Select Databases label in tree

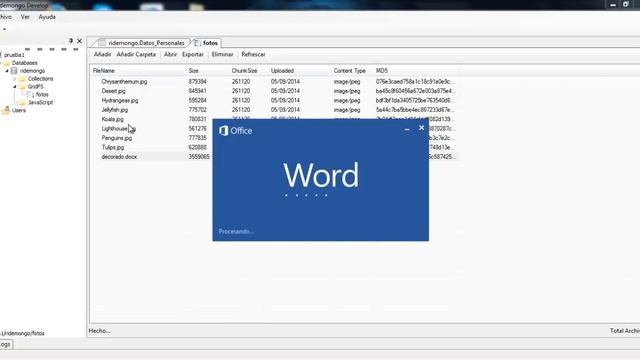24,63
